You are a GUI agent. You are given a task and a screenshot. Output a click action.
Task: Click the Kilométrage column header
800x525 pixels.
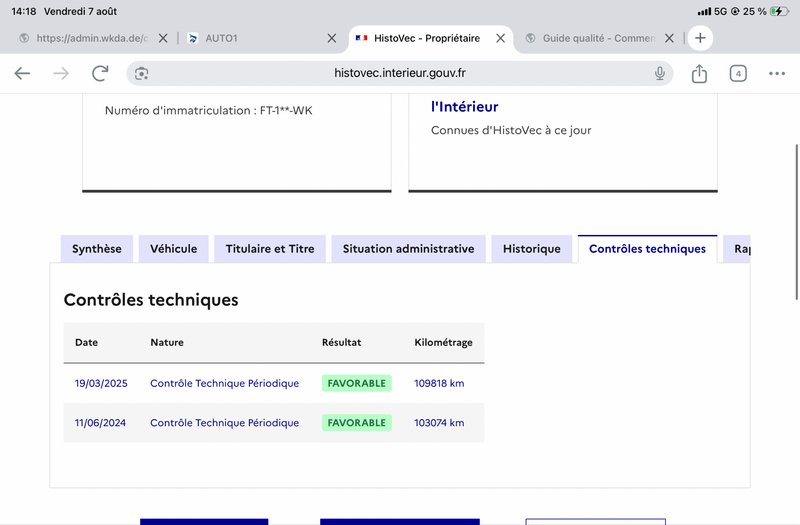tap(443, 342)
